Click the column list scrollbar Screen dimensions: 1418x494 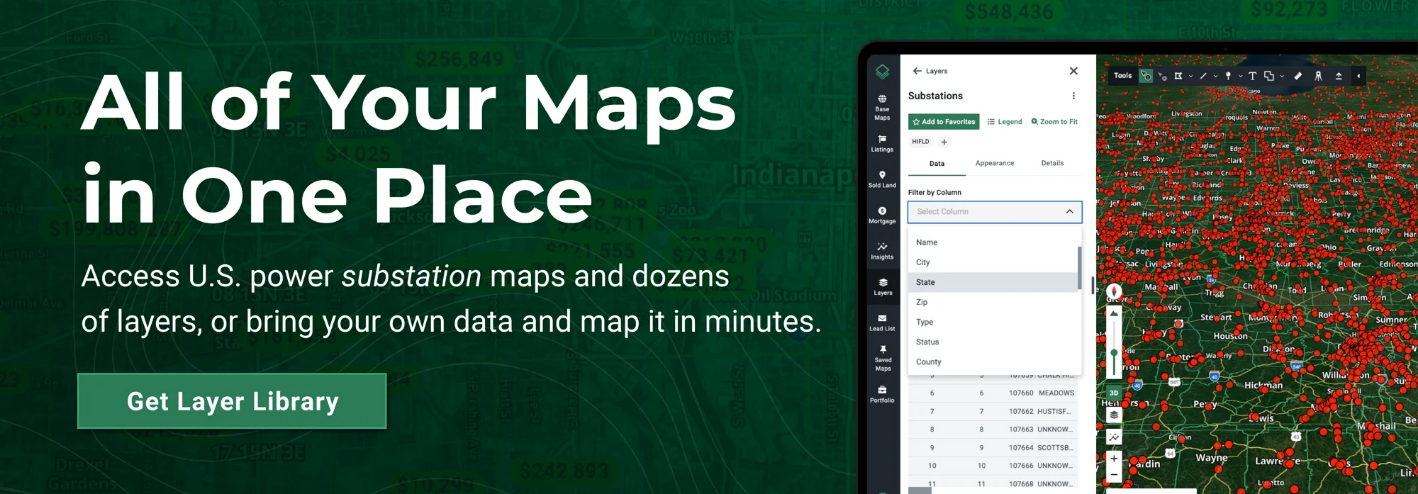pyautogui.click(x=1079, y=268)
